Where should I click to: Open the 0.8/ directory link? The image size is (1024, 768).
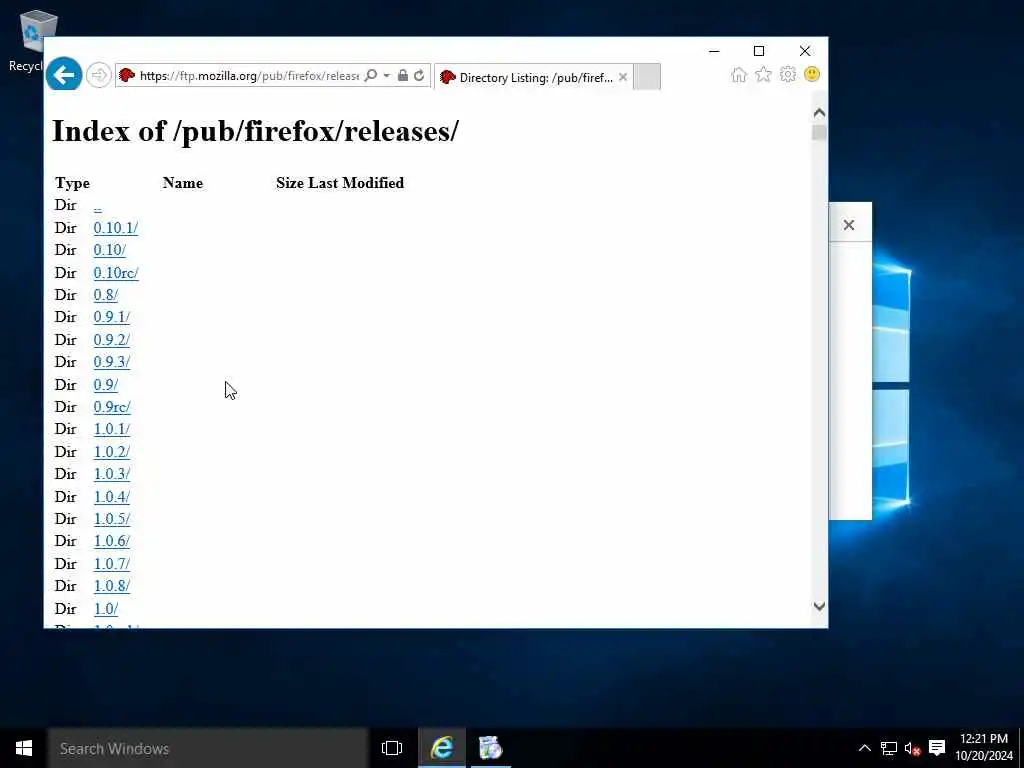click(106, 295)
